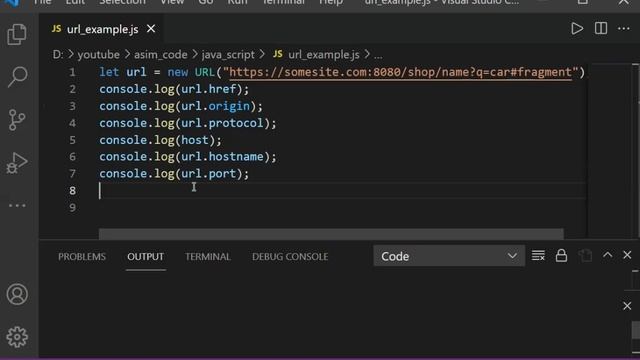The width and height of the screenshot is (640, 360).
Task: Open the Accounts menu icon
Action: coord(17,294)
